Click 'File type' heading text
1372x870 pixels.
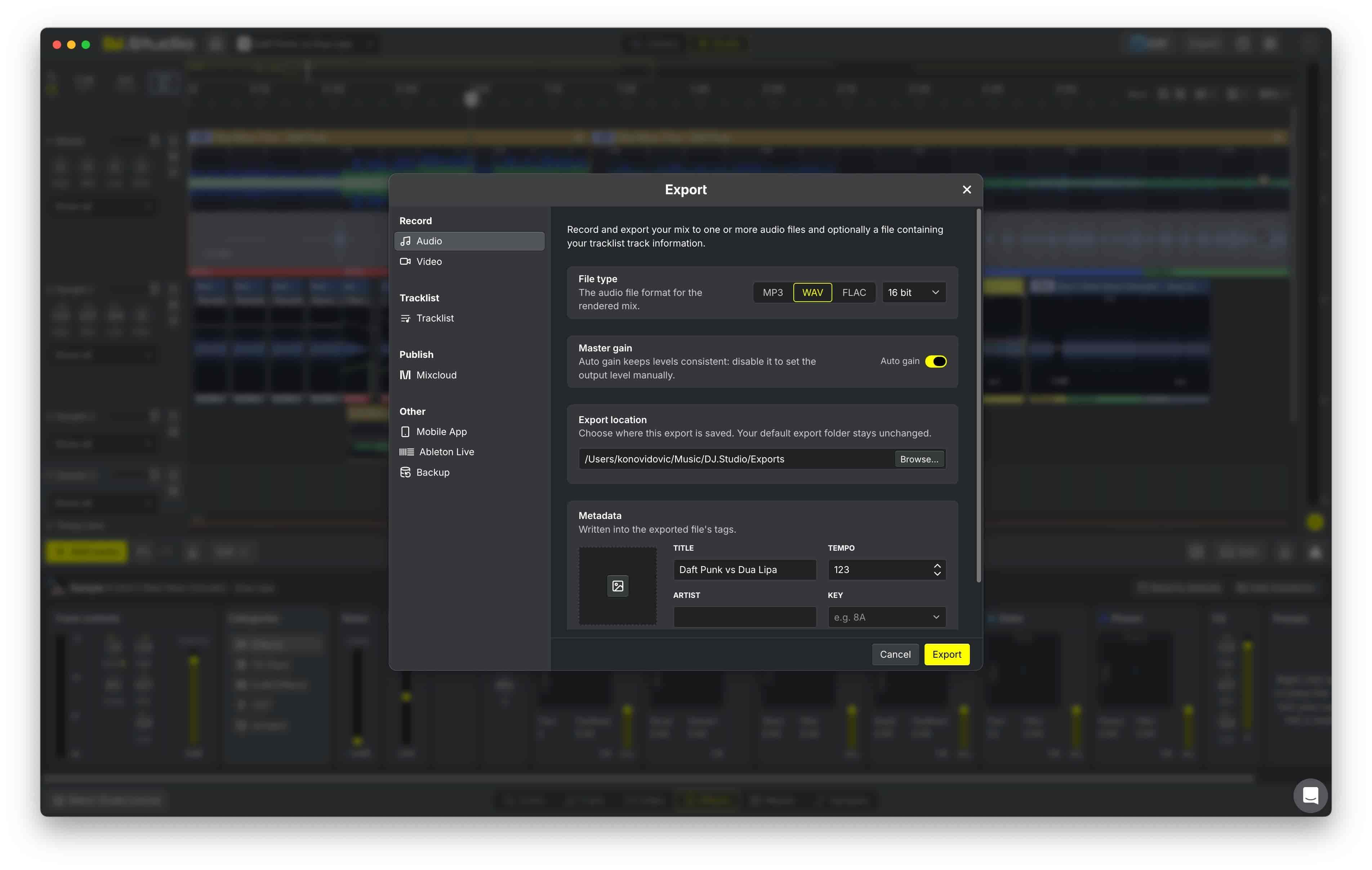coord(598,279)
